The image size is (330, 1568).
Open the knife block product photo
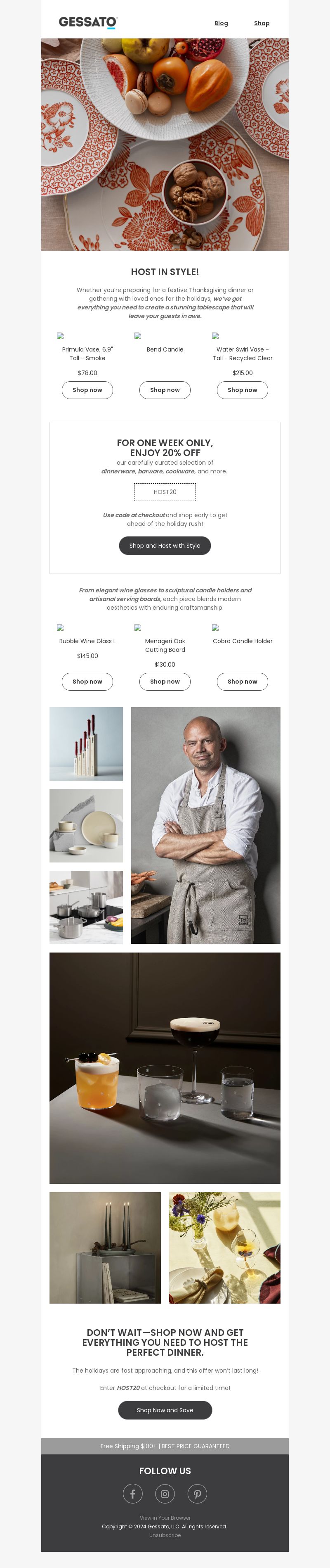pyautogui.click(x=86, y=744)
